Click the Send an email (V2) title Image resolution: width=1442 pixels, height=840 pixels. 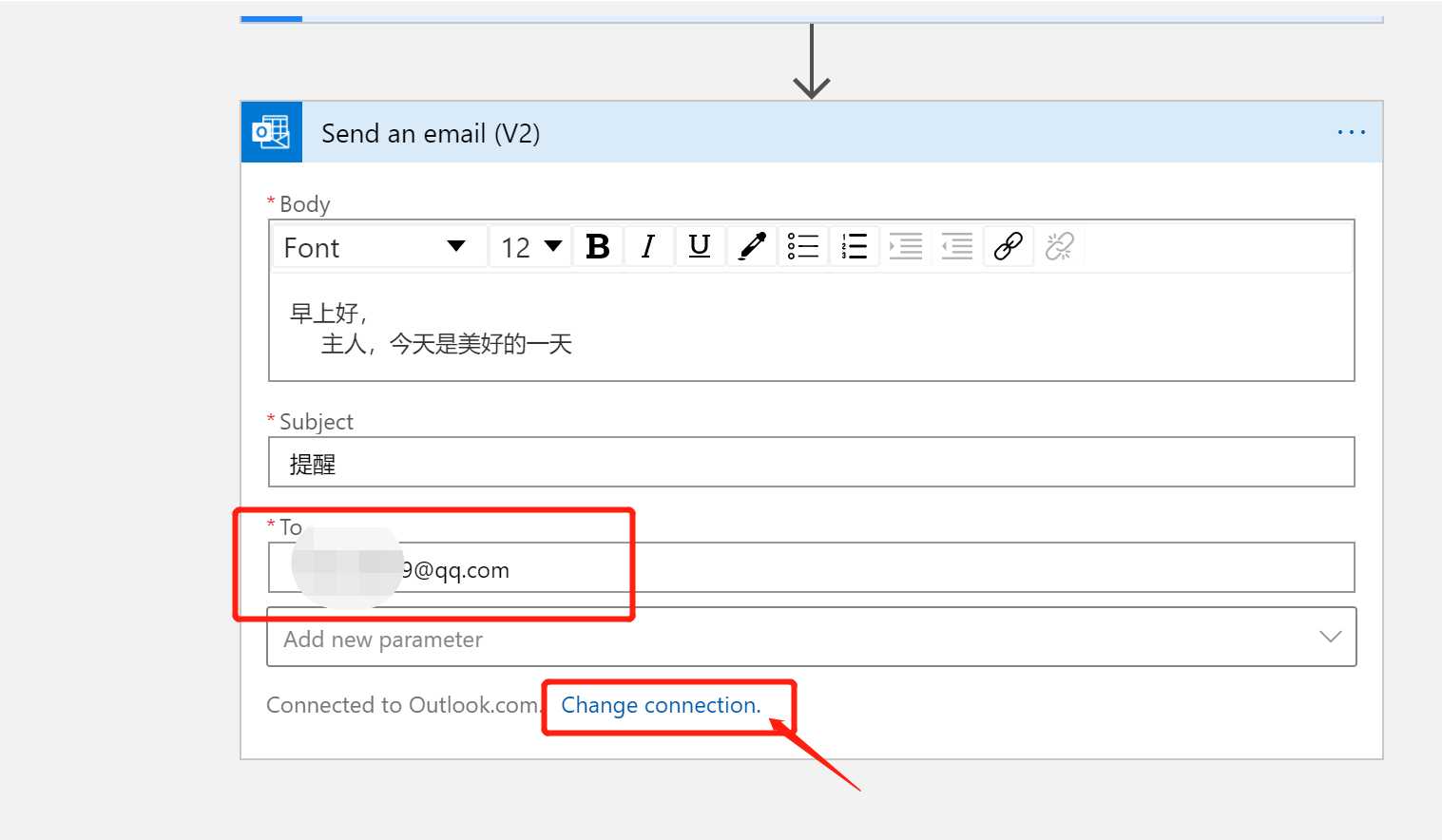(431, 133)
